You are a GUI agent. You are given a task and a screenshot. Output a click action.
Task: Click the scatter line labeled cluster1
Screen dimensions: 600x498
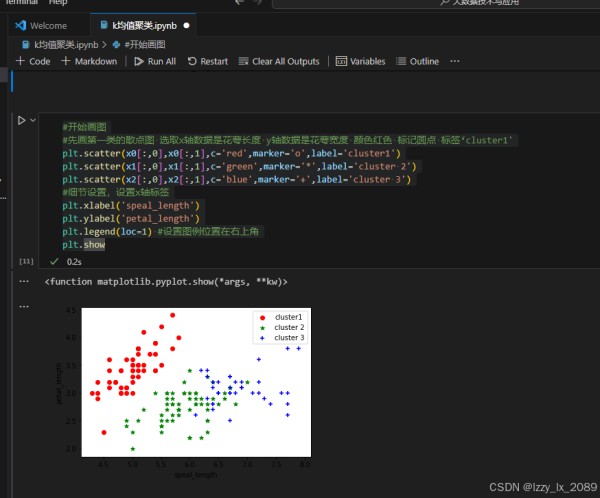click(x=232, y=153)
